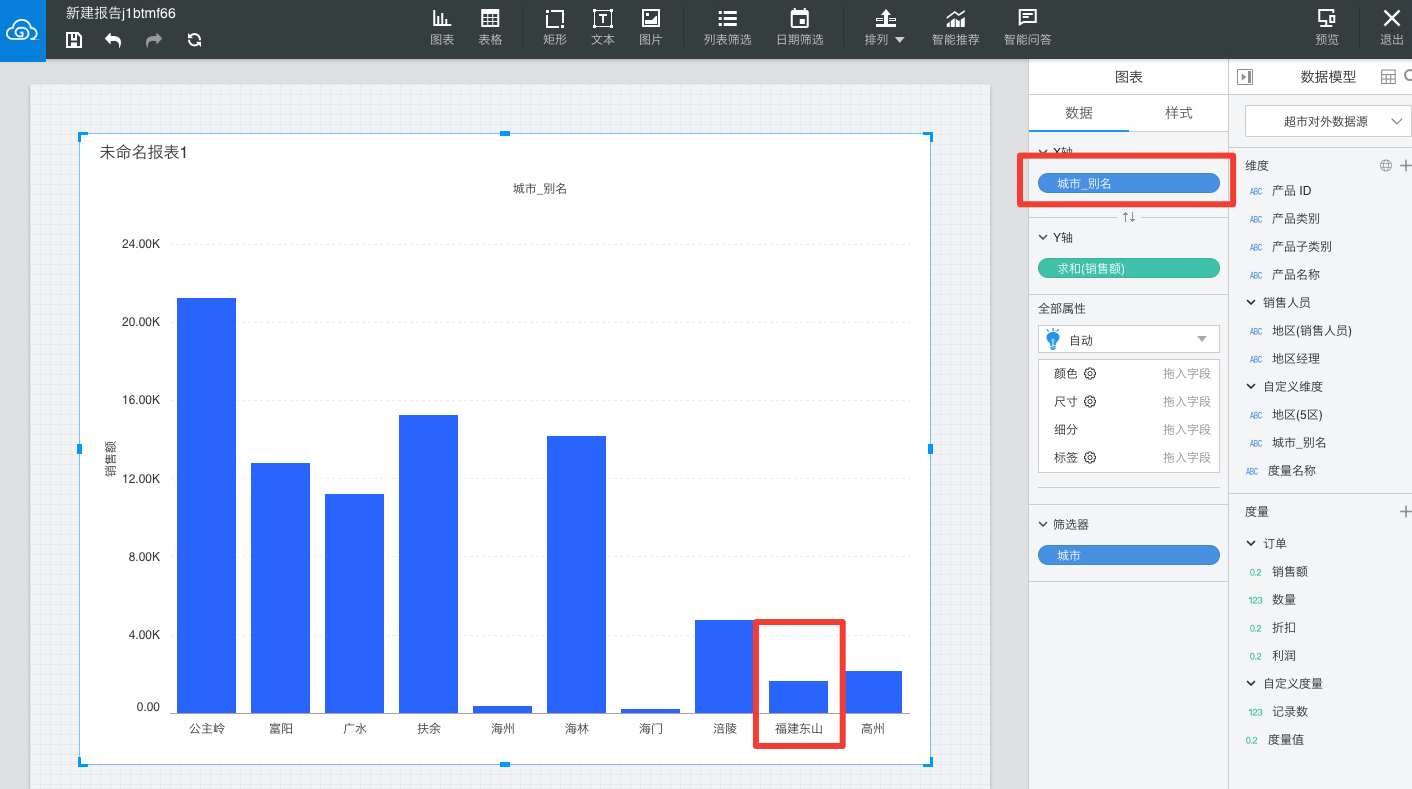Click the 公主岭 bar in the chart
Image resolution: width=1412 pixels, height=789 pixels.
click(x=207, y=505)
